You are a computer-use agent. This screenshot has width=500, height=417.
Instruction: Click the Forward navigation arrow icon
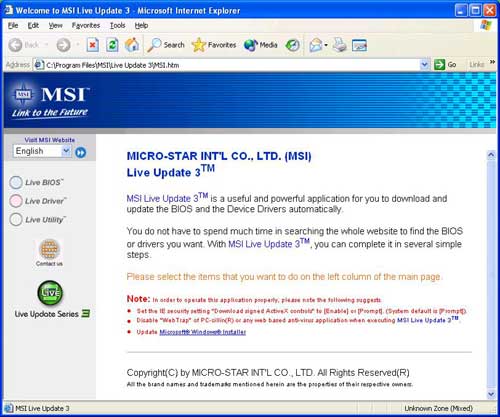tap(63, 45)
